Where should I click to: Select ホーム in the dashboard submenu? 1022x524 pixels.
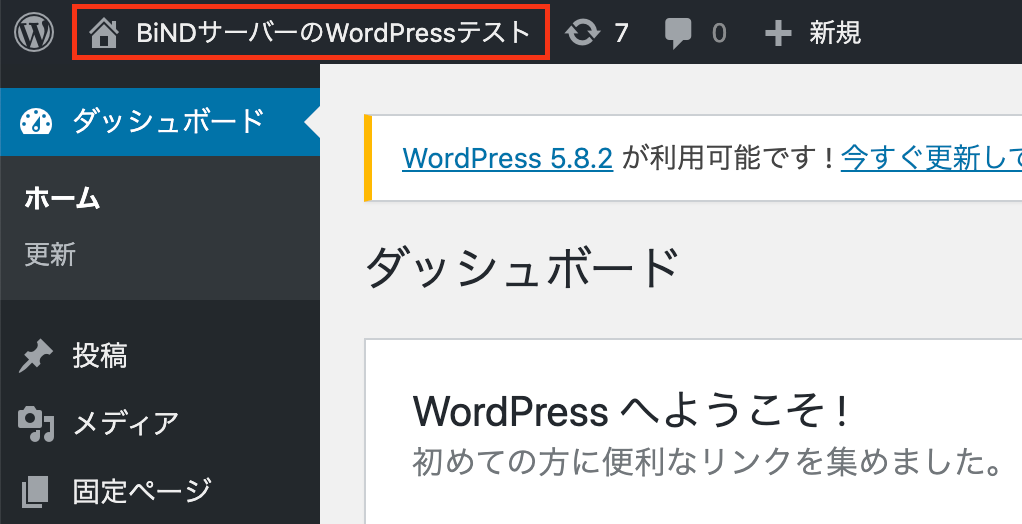click(x=62, y=198)
